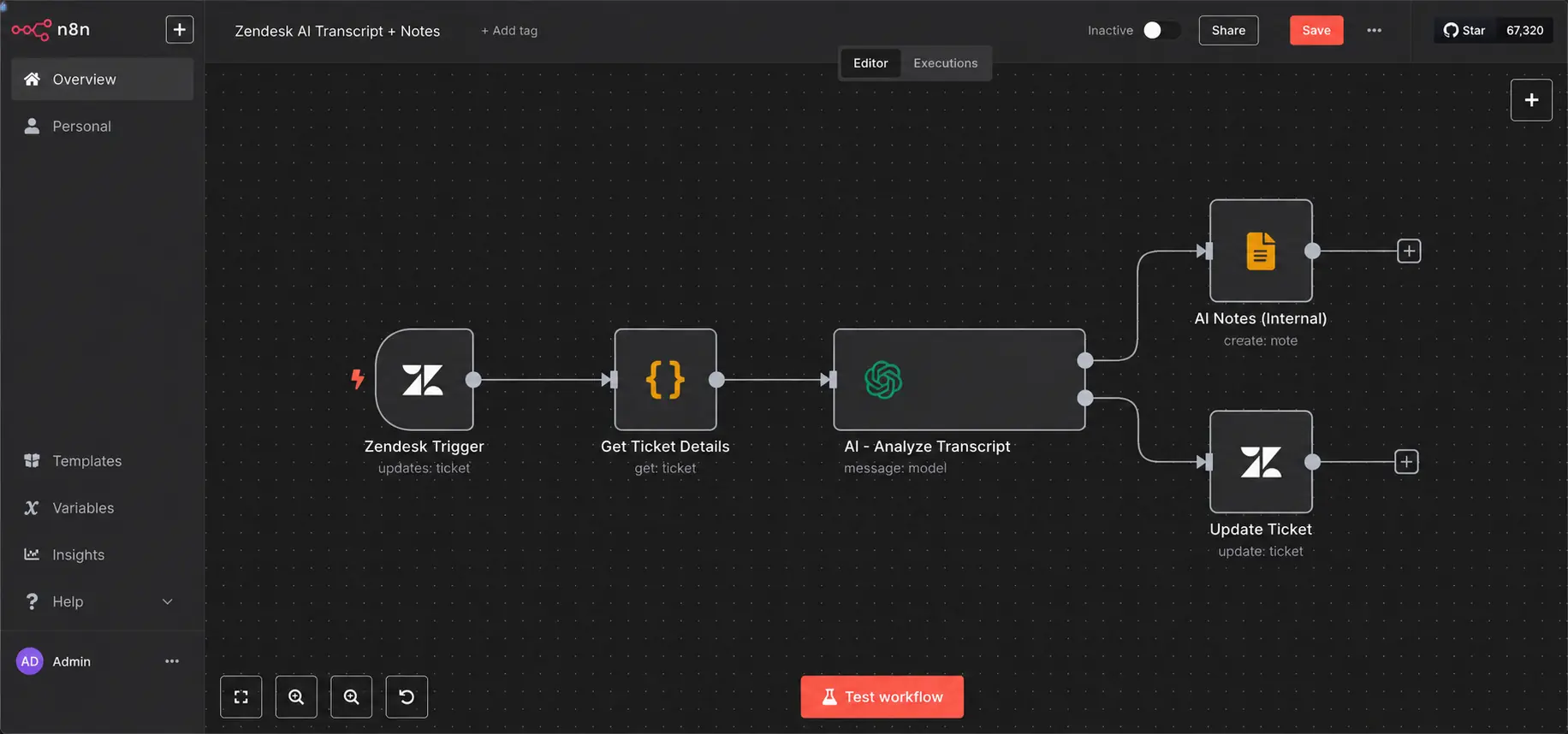This screenshot has width=1568, height=734.
Task: Click the GitHub Star button
Action: tap(1464, 31)
